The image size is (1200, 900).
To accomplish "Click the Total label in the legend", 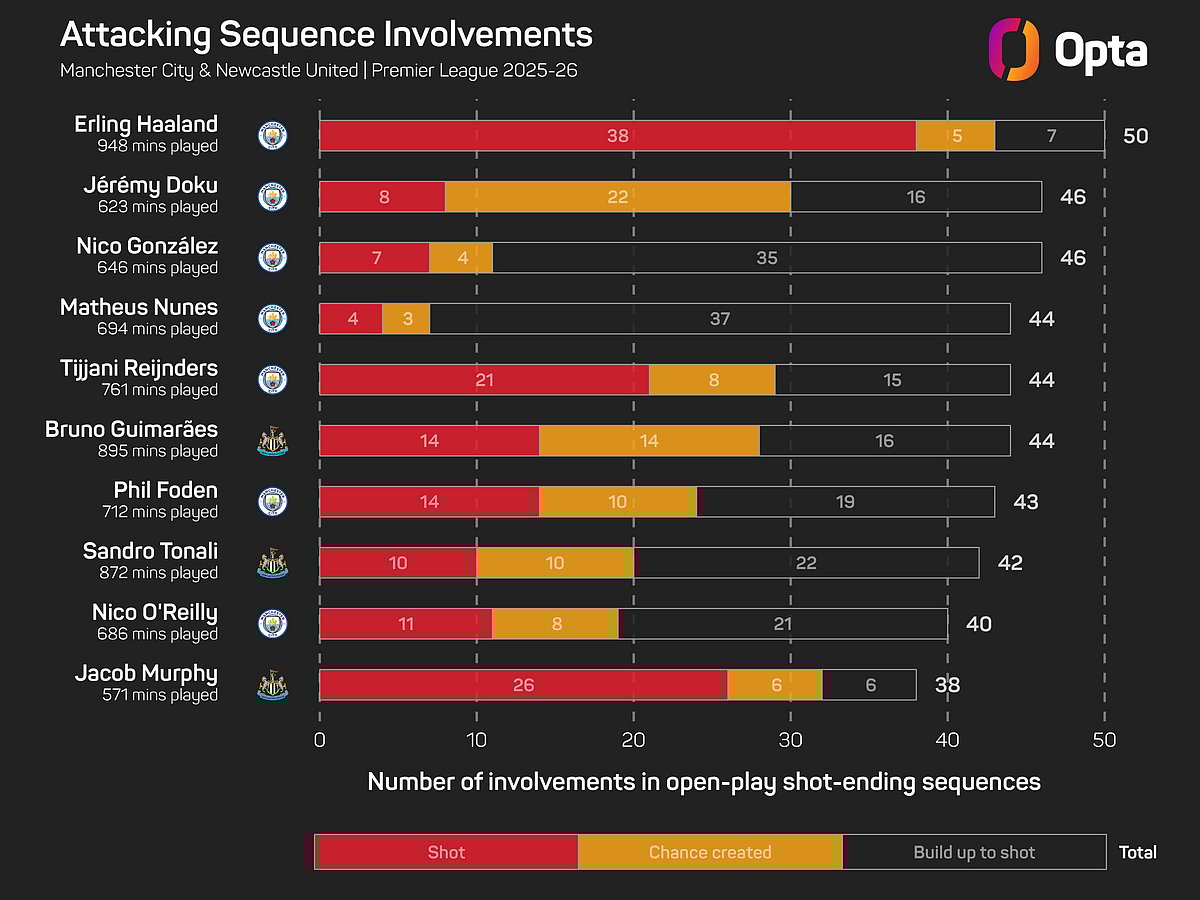I will tap(1138, 852).
